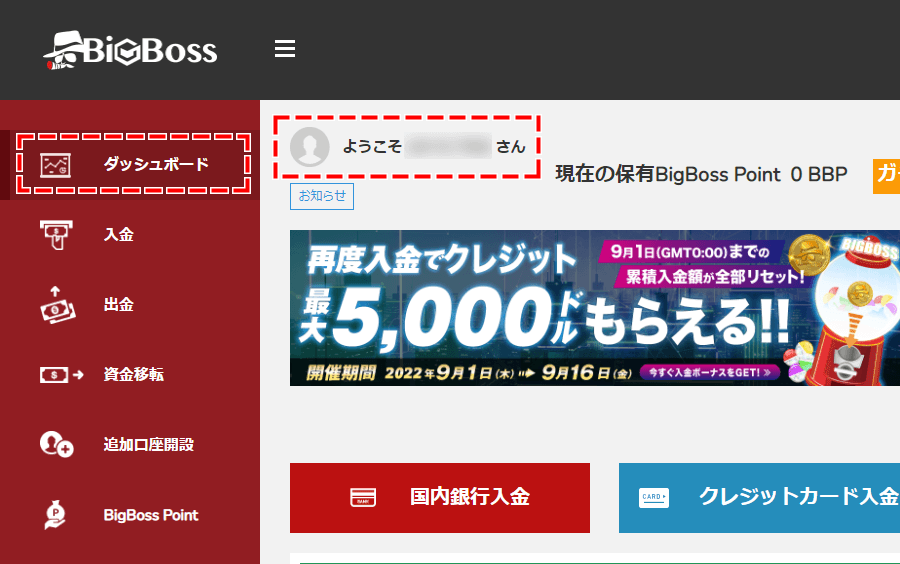Open 資金移転 in the sidebar
Screen dimensions: 900x564
pyautogui.click(x=130, y=375)
